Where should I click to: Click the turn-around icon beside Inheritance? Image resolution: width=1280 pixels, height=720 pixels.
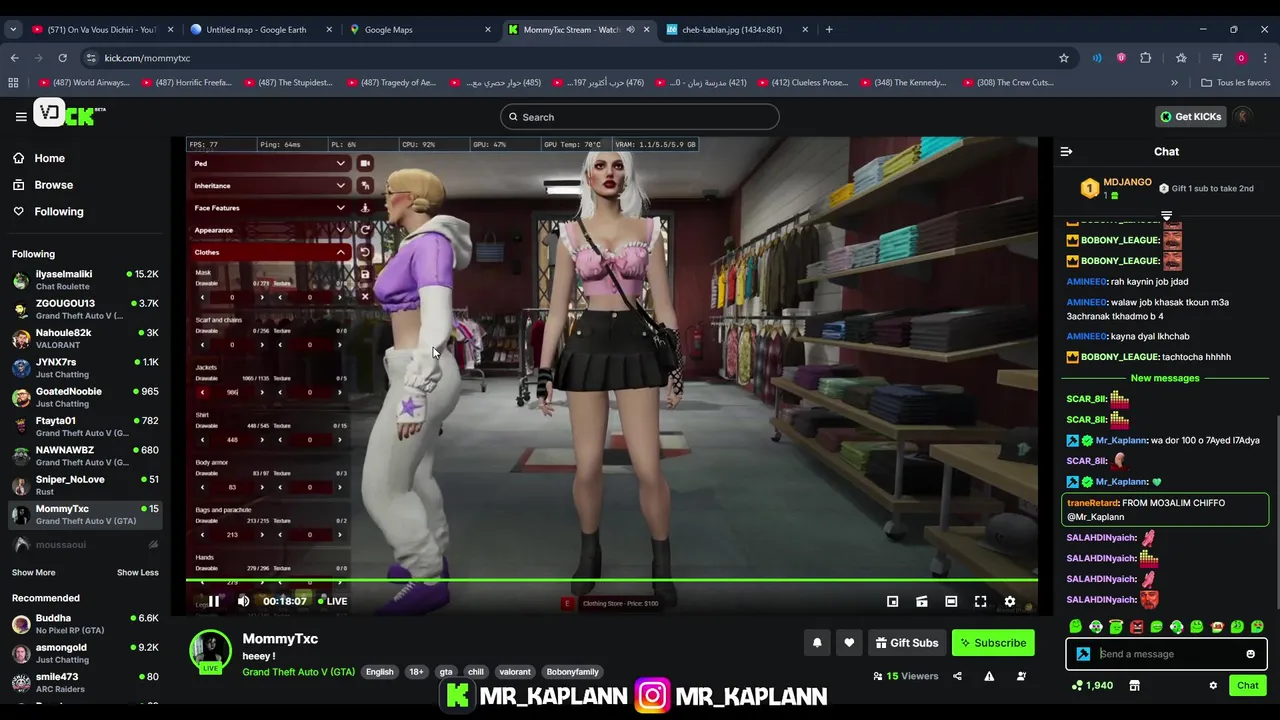click(x=365, y=185)
